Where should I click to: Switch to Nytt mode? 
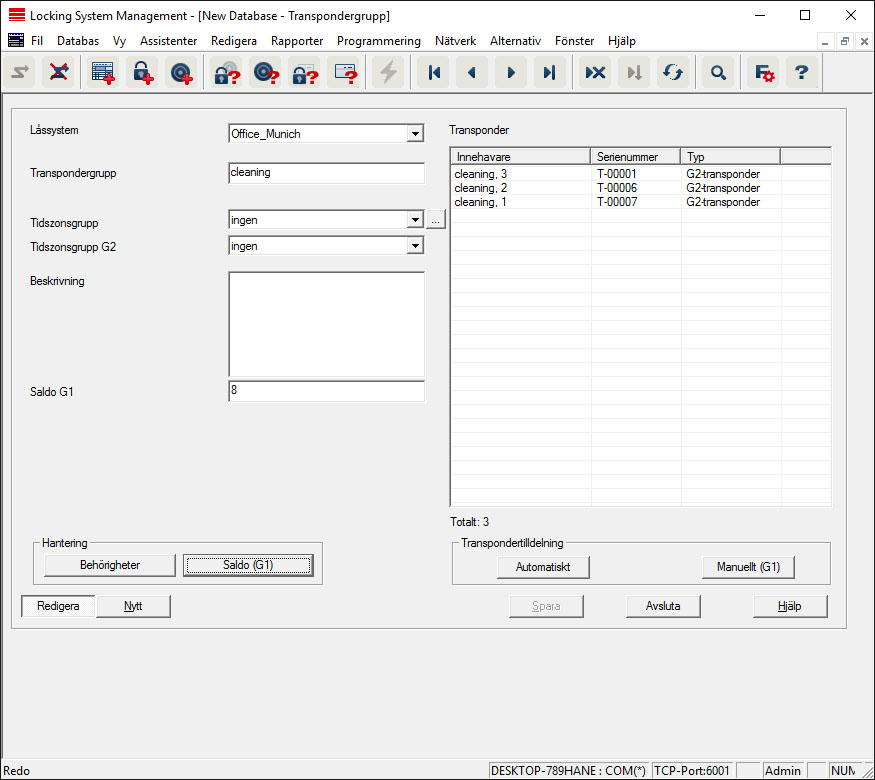coord(133,606)
